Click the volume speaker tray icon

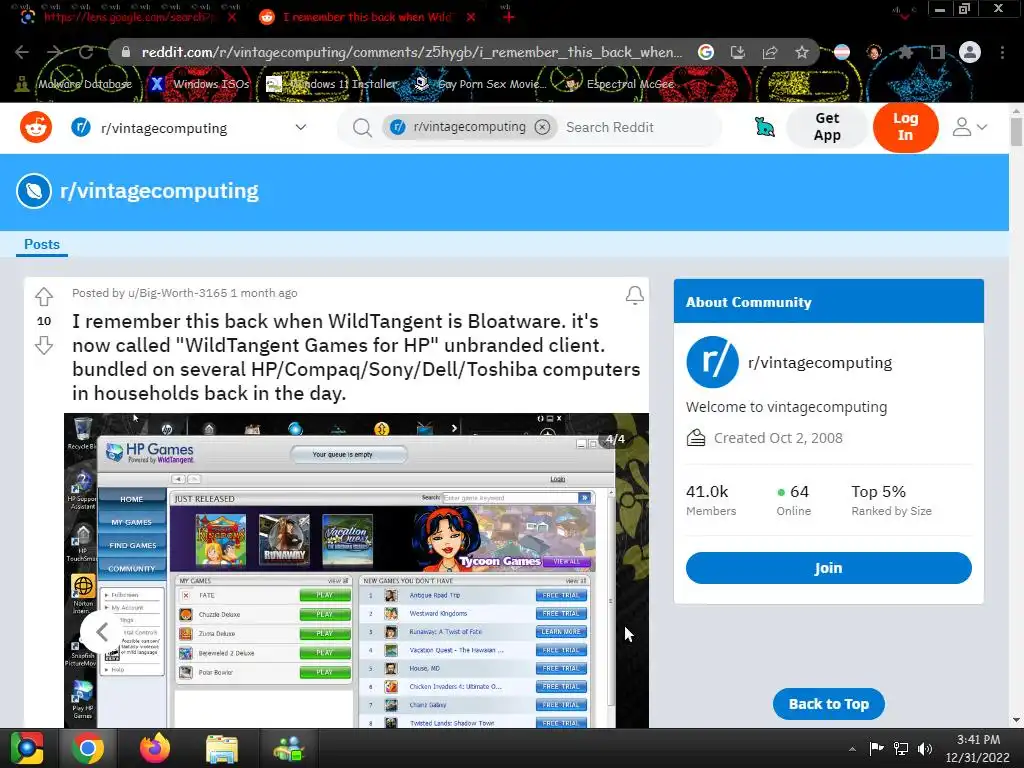[x=925, y=748]
